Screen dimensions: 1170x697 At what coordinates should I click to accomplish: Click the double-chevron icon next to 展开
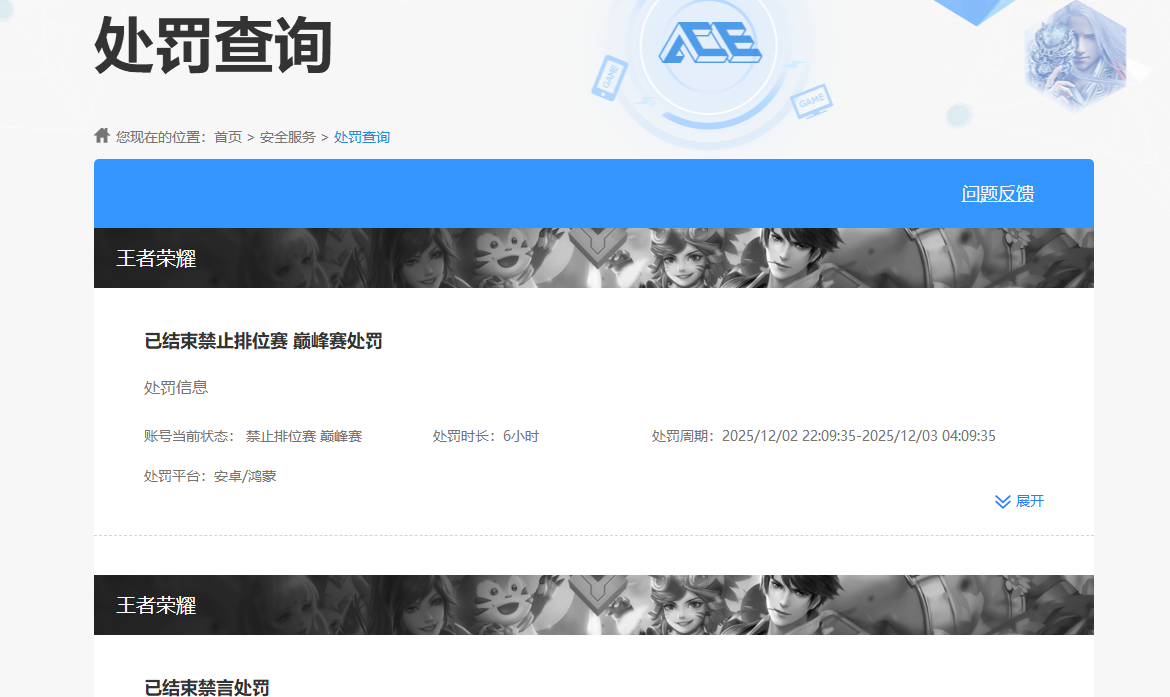click(x=1000, y=501)
